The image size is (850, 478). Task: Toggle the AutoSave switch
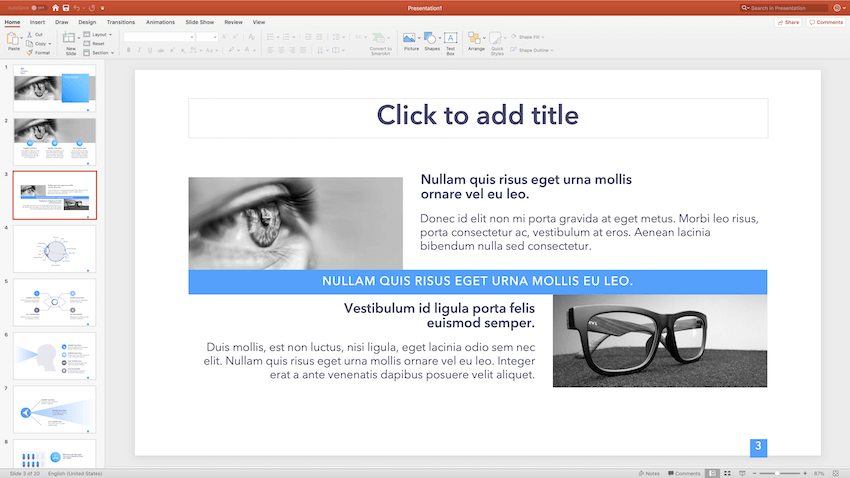click(38, 8)
